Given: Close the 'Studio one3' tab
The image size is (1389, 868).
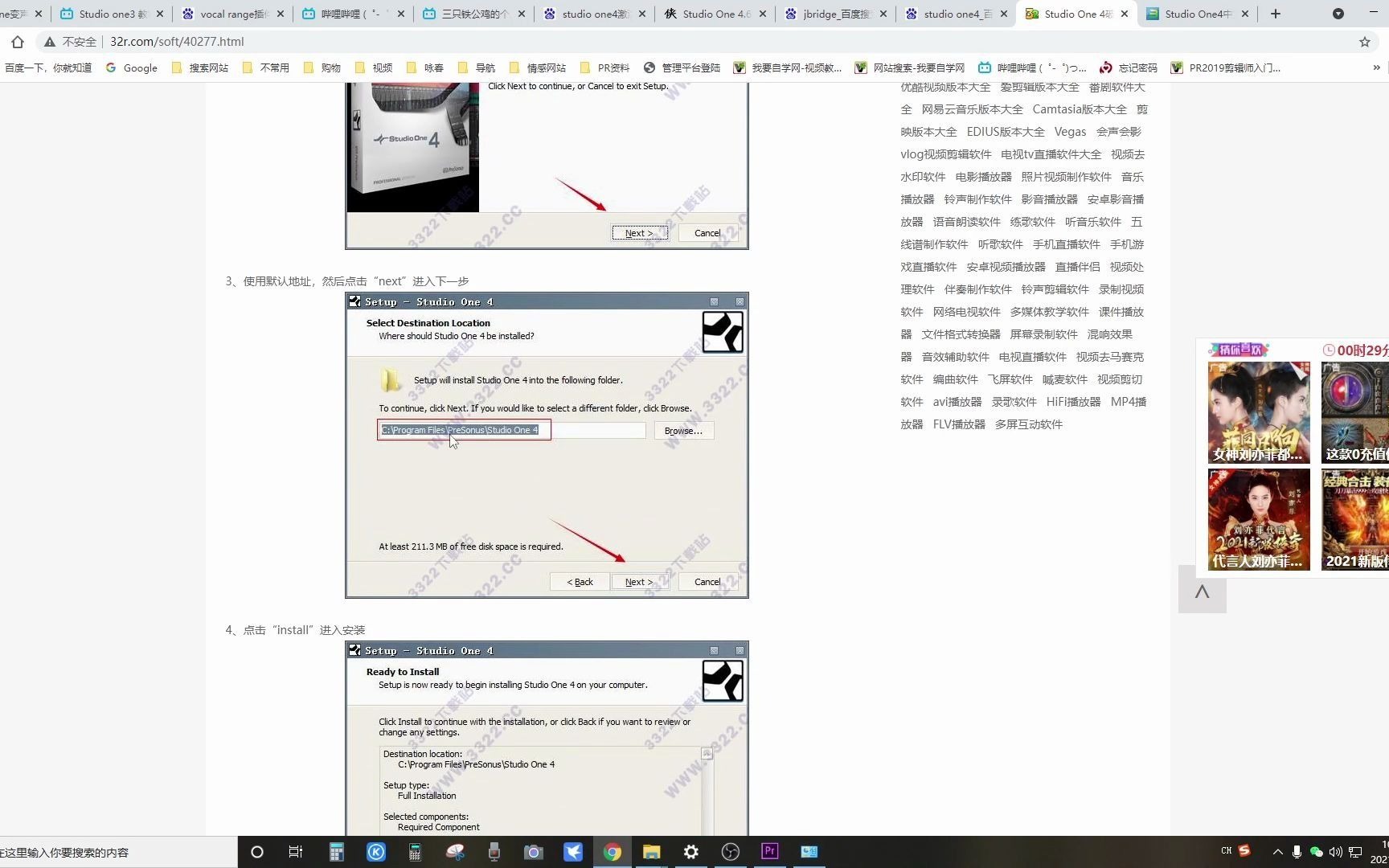Looking at the screenshot, I should tap(159, 14).
